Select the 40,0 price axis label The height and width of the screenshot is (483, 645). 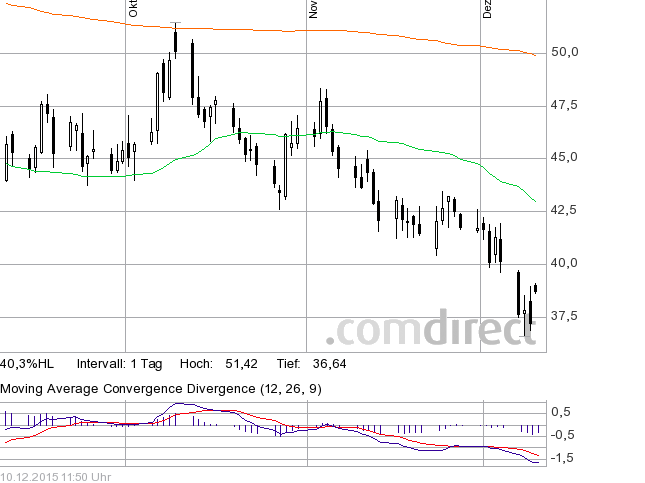tap(567, 264)
